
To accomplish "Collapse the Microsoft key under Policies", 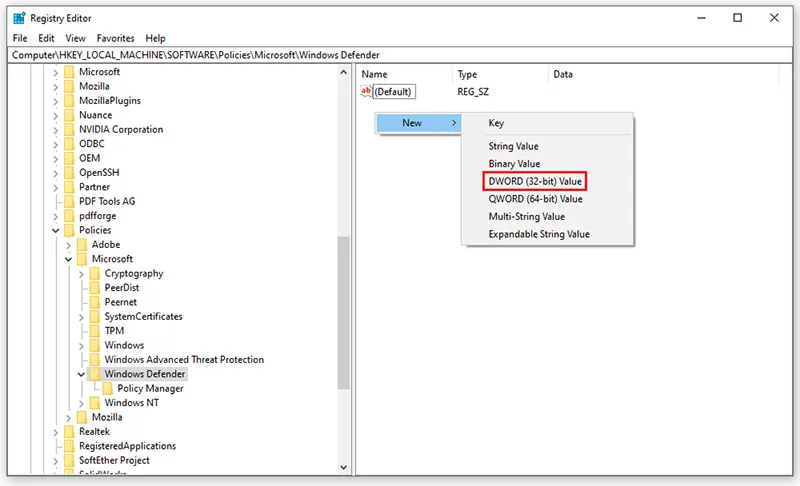I will pos(68,259).
